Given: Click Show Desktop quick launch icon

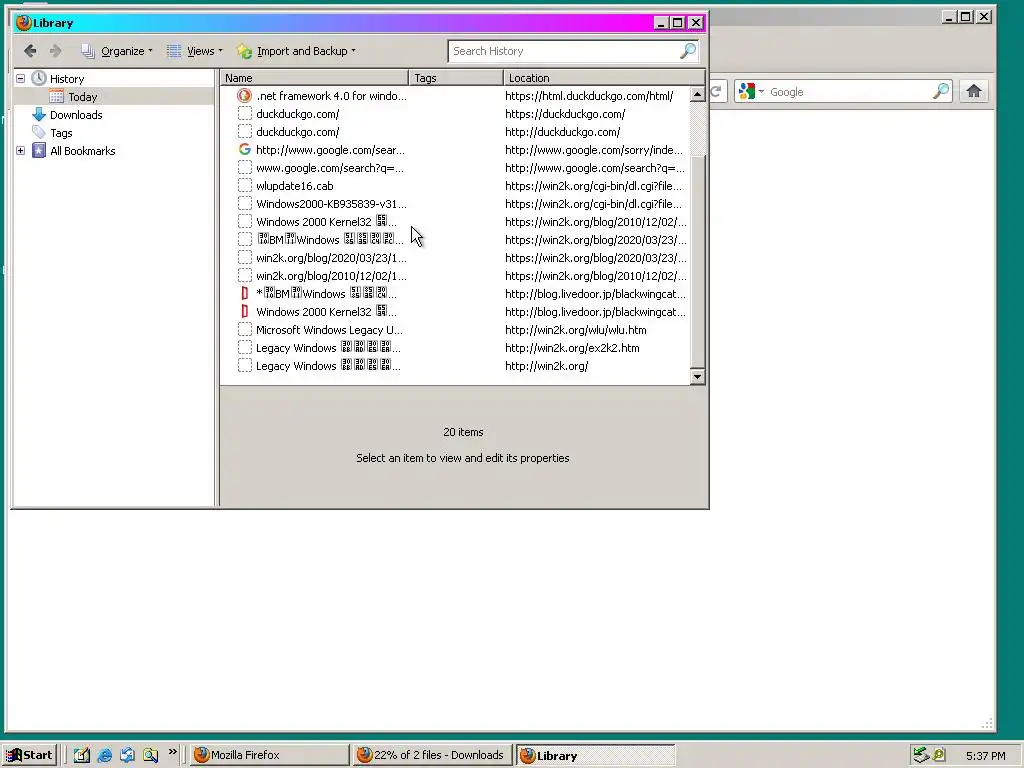Looking at the screenshot, I should click(82, 755).
